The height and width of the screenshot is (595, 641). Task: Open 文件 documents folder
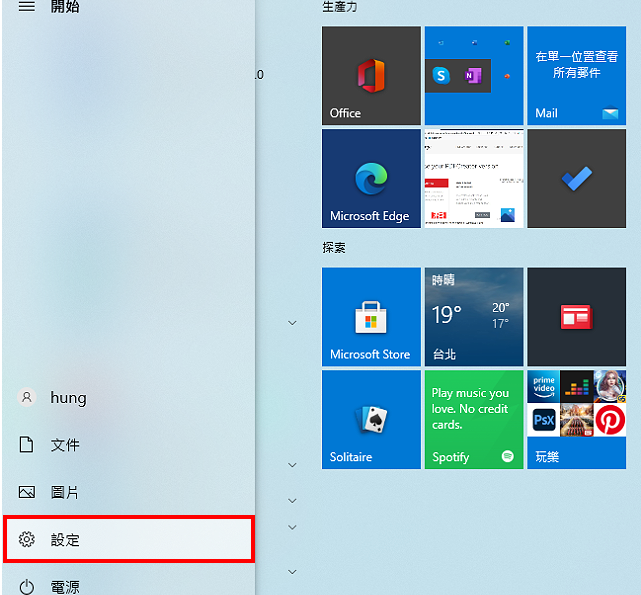(x=128, y=445)
